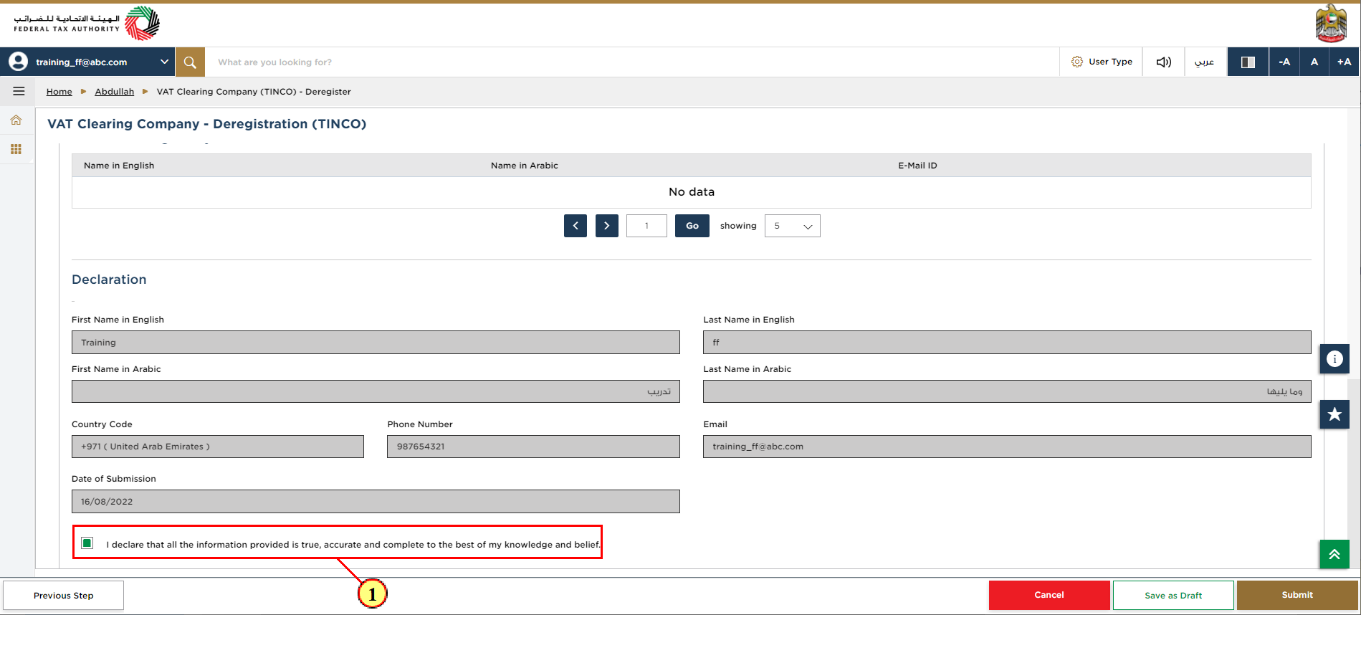Open the information panel icon
This screenshot has height=648, width=1361.
1334,358
